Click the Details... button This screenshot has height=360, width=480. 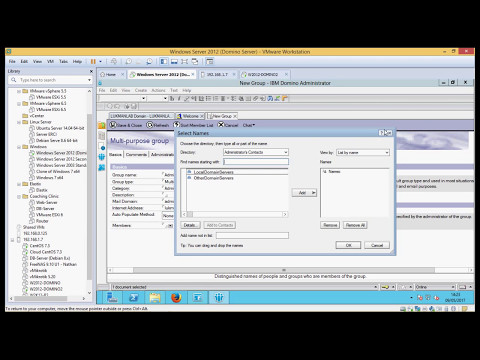[x=190, y=225]
